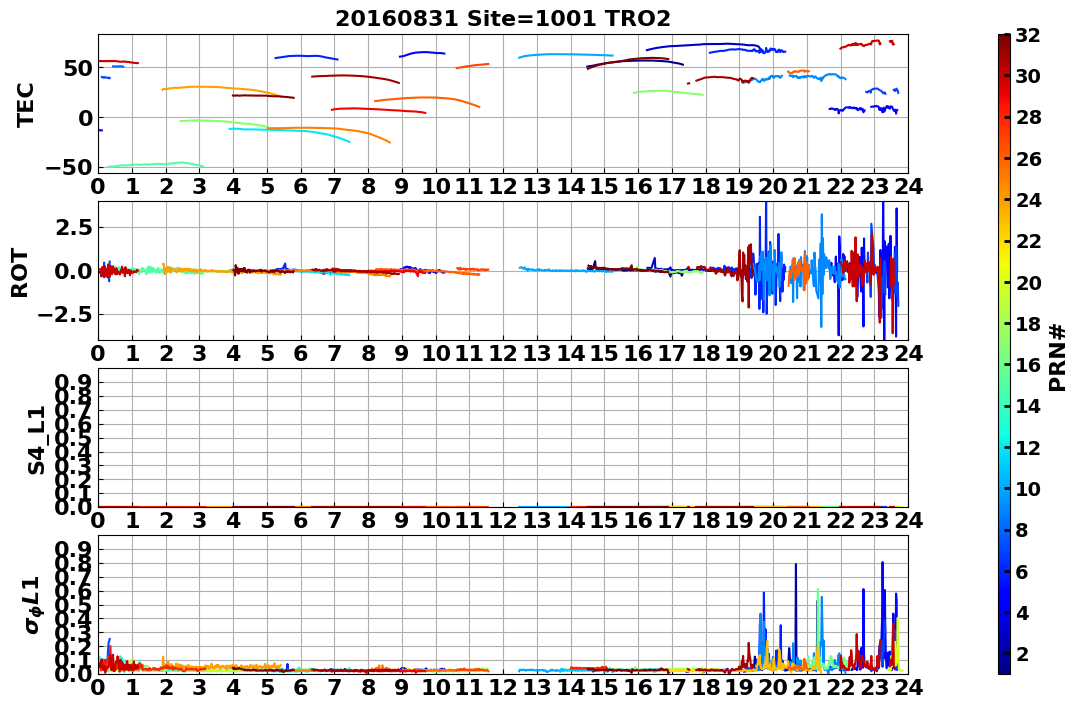Click colorbar tick label 12
This screenshot has height=709, width=1077.
1028,447
